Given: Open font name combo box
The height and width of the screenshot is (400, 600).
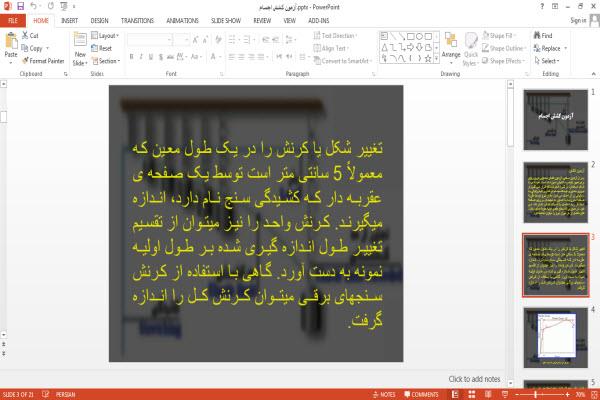Looking at the screenshot, I should 149,40.
